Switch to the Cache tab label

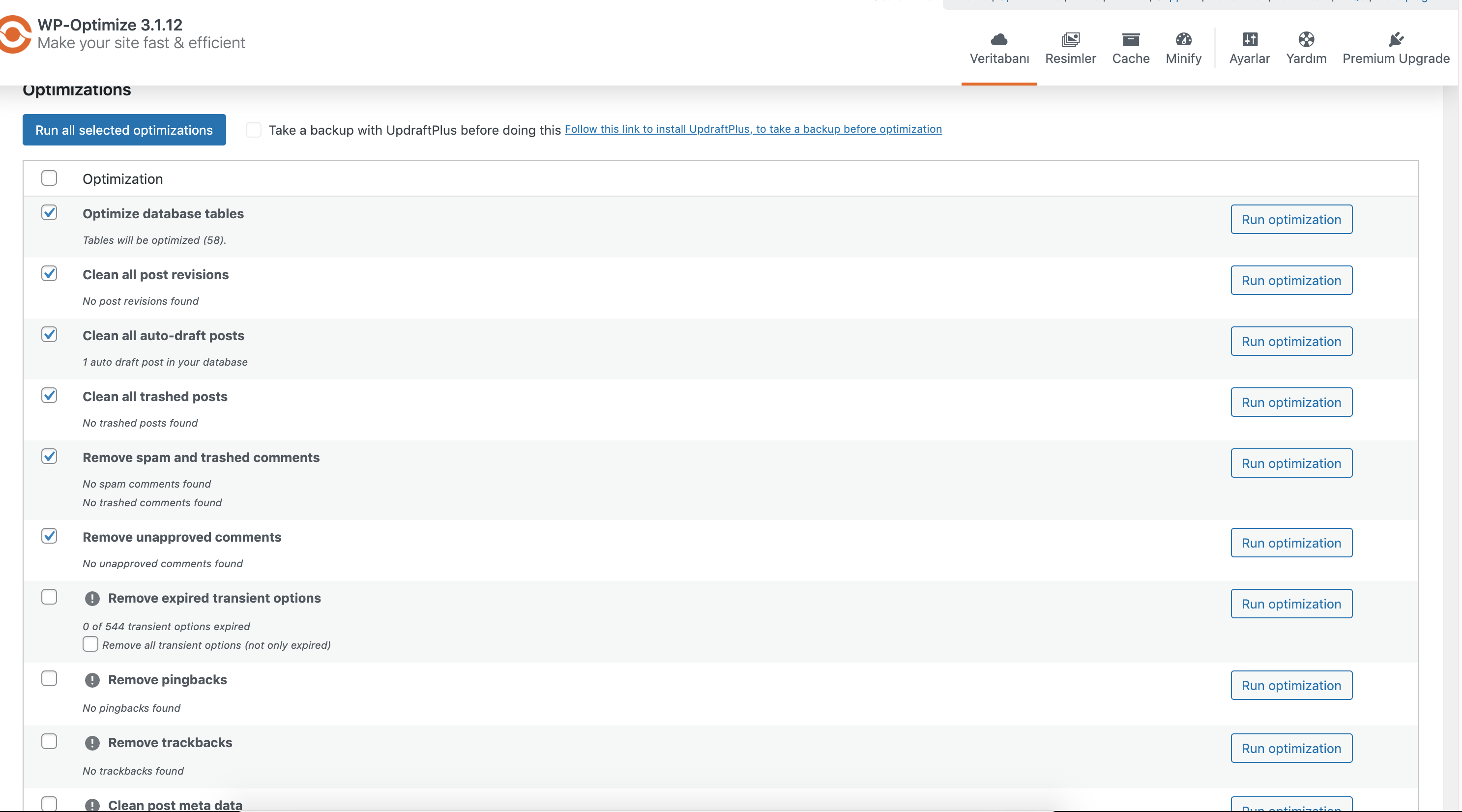[x=1131, y=58]
